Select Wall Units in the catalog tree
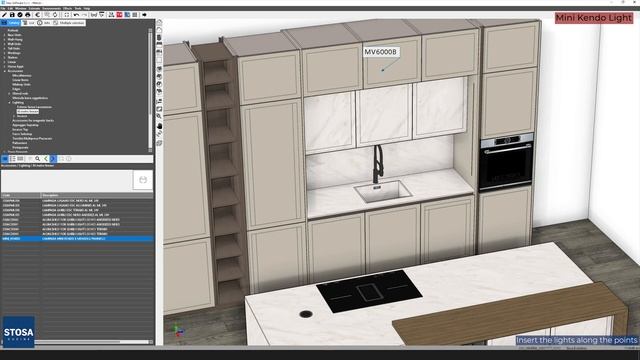 point(14,44)
